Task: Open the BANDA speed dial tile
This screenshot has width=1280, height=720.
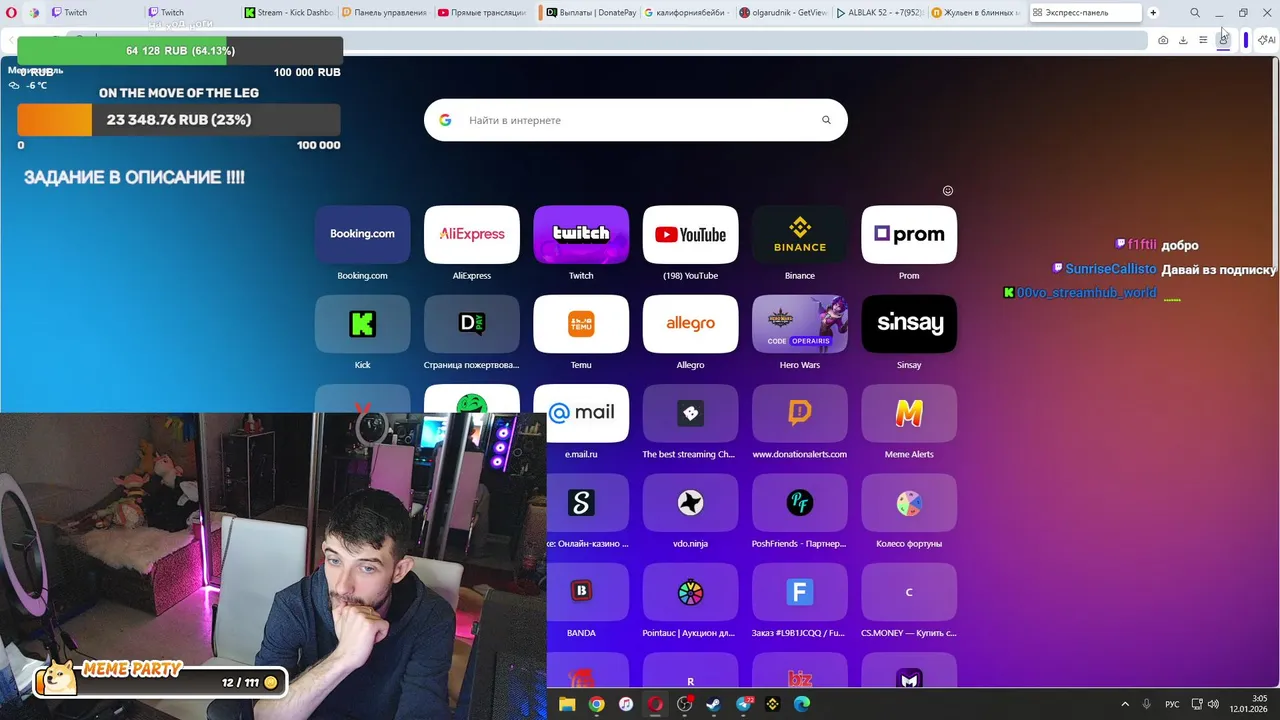Action: [x=588, y=591]
